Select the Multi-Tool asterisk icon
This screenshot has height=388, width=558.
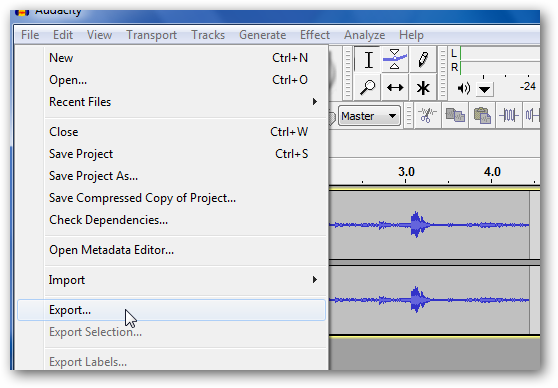coord(422,87)
